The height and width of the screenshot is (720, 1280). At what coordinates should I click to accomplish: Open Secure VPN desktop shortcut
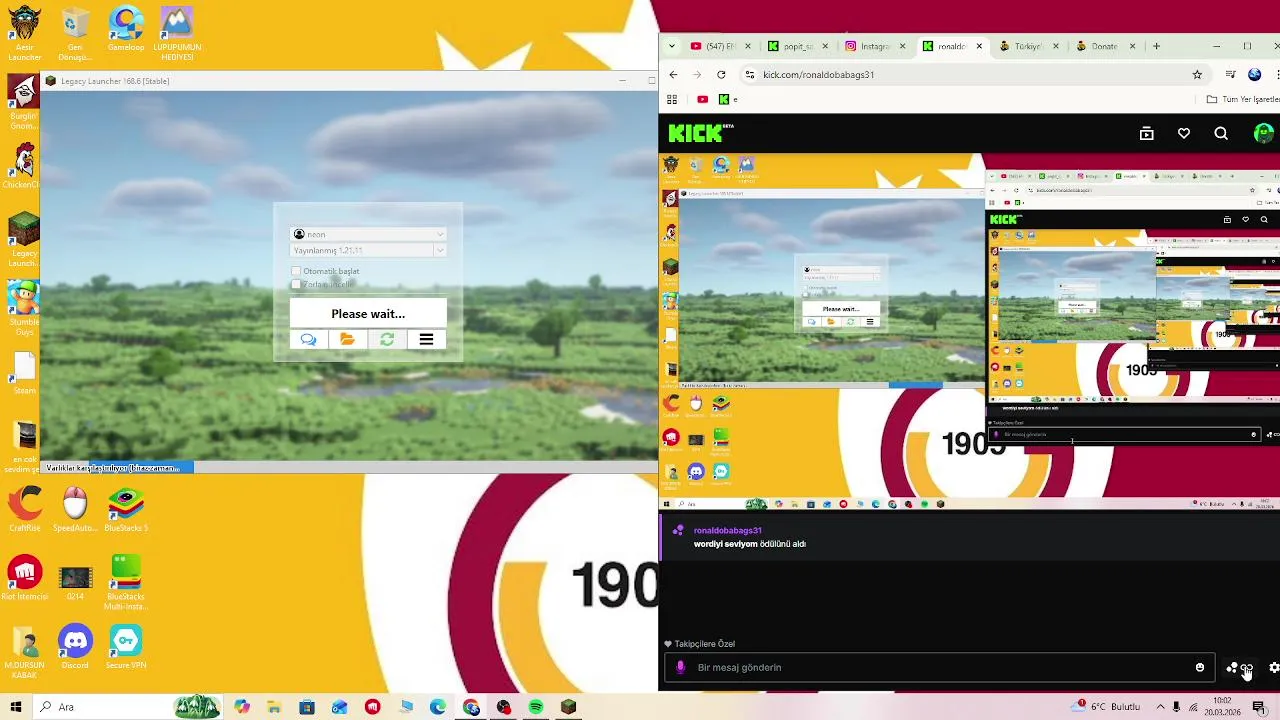(126, 646)
